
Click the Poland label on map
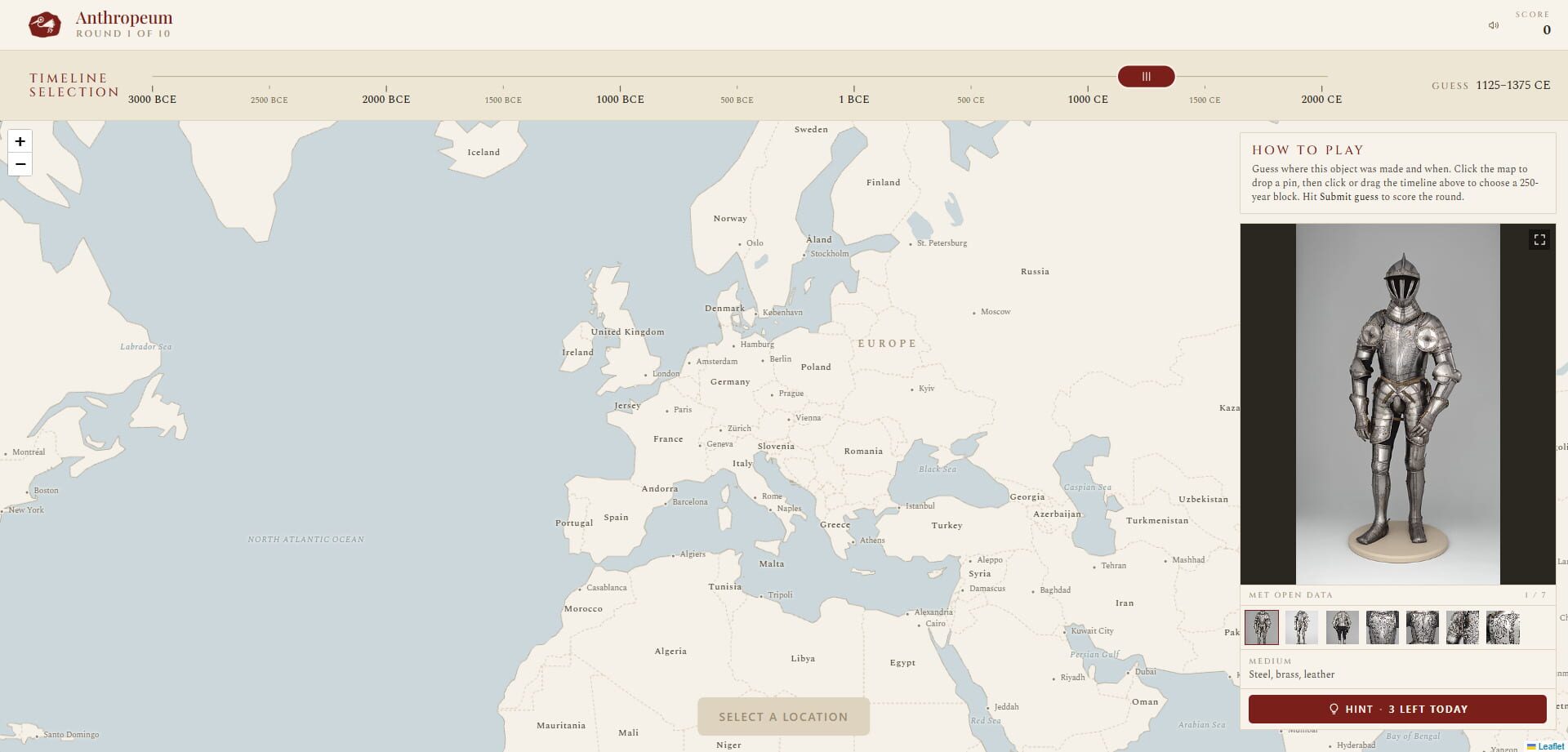(816, 367)
